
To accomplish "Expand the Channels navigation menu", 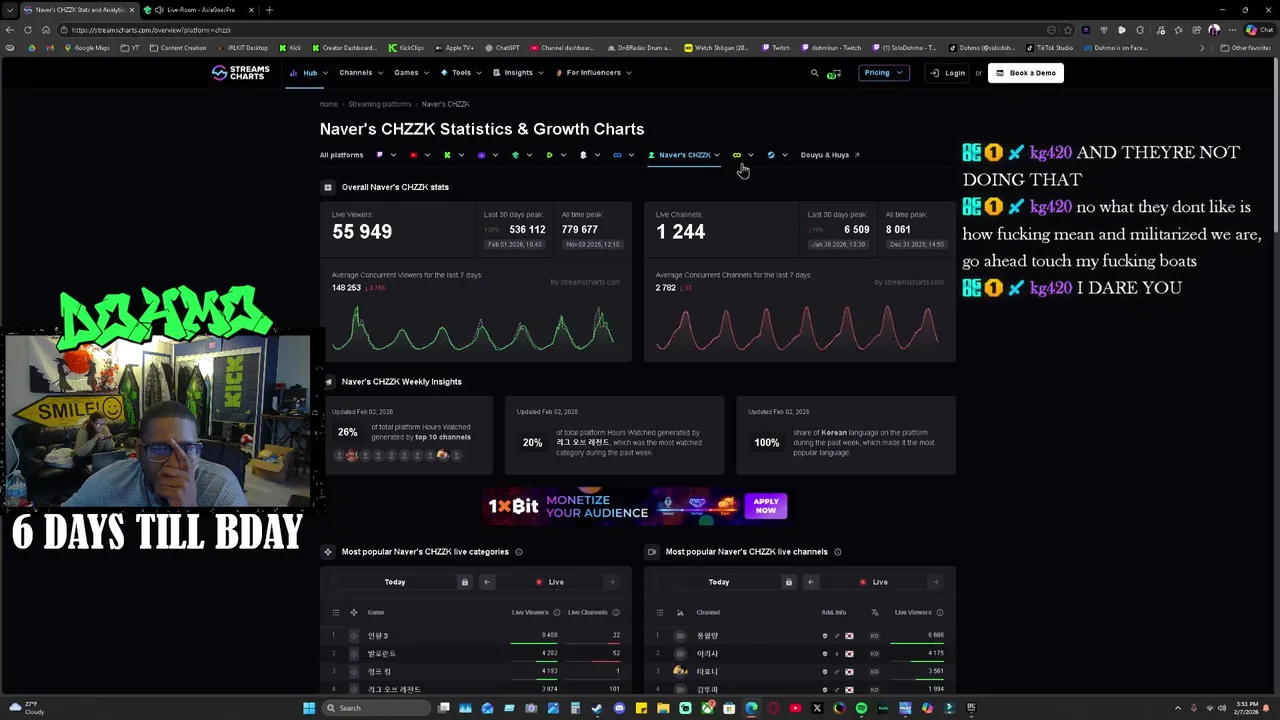I will (361, 72).
